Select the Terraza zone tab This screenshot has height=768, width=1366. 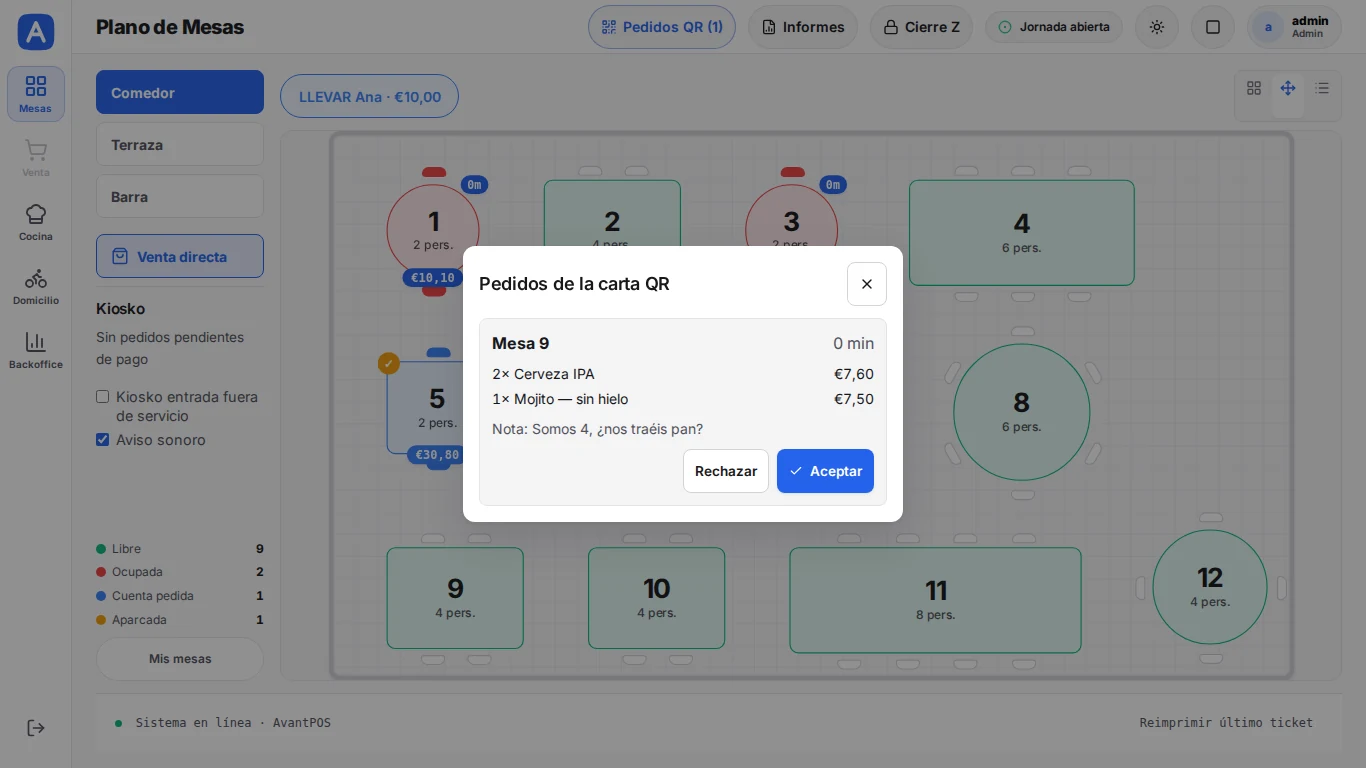180,144
